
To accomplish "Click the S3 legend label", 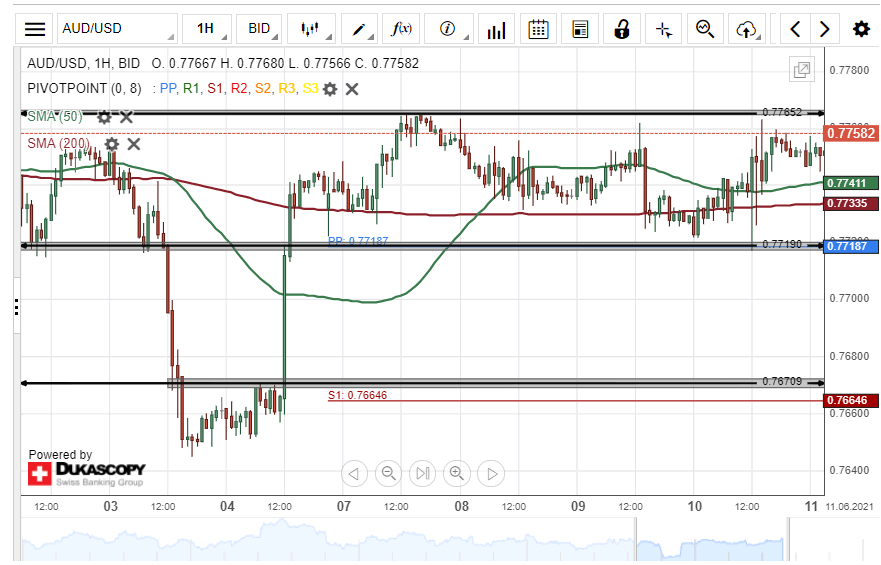I will click(x=310, y=89).
